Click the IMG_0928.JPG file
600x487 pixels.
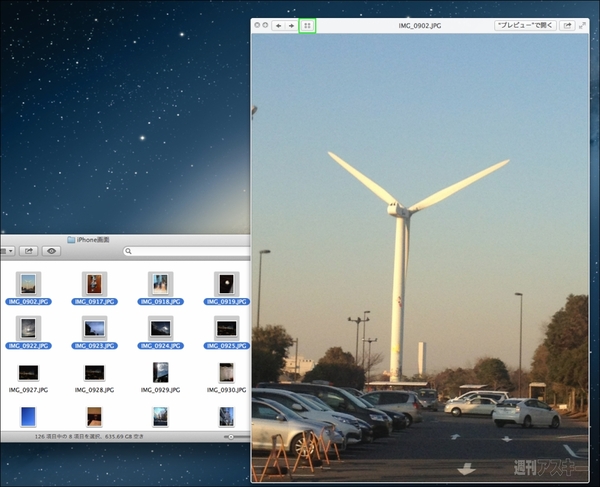click(94, 372)
